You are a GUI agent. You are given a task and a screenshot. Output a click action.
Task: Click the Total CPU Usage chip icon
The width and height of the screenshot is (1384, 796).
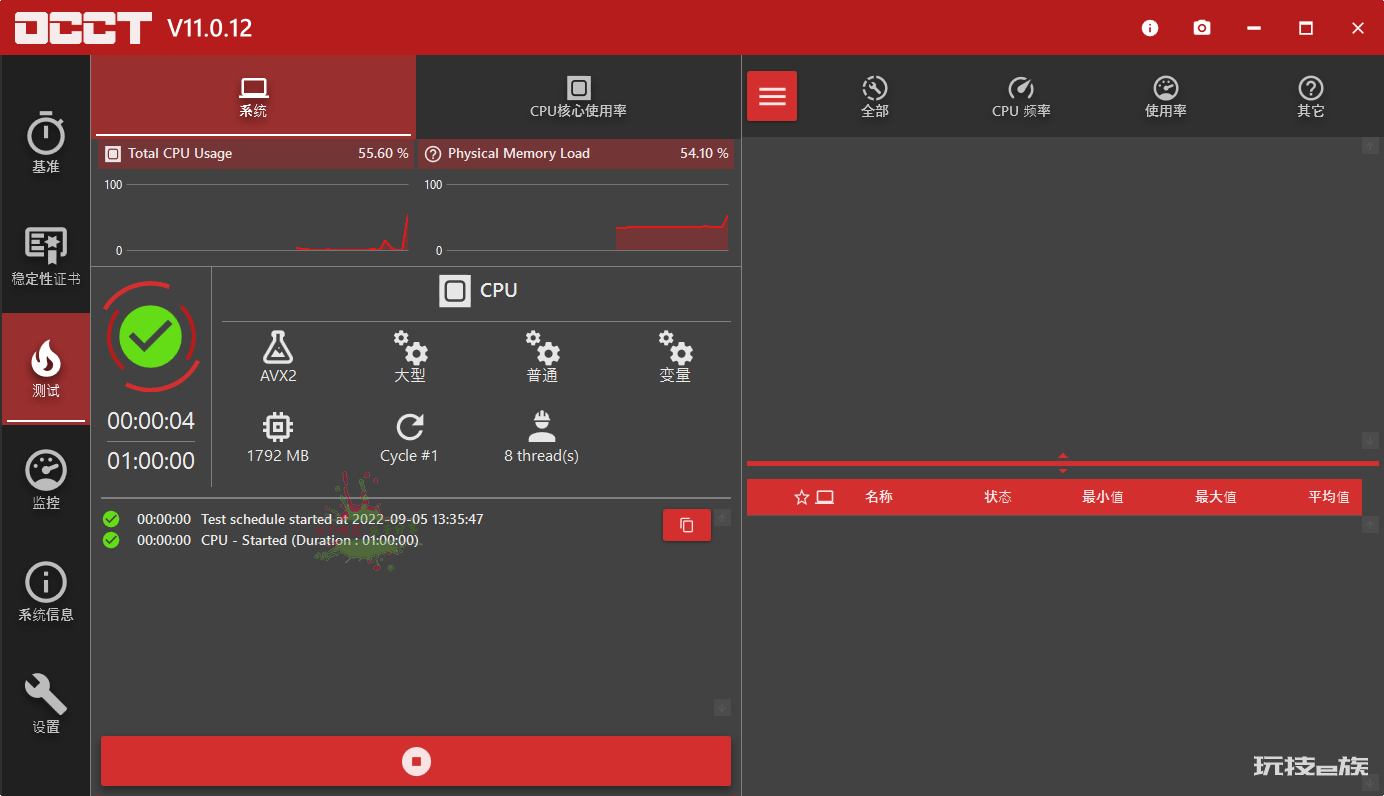tap(113, 154)
